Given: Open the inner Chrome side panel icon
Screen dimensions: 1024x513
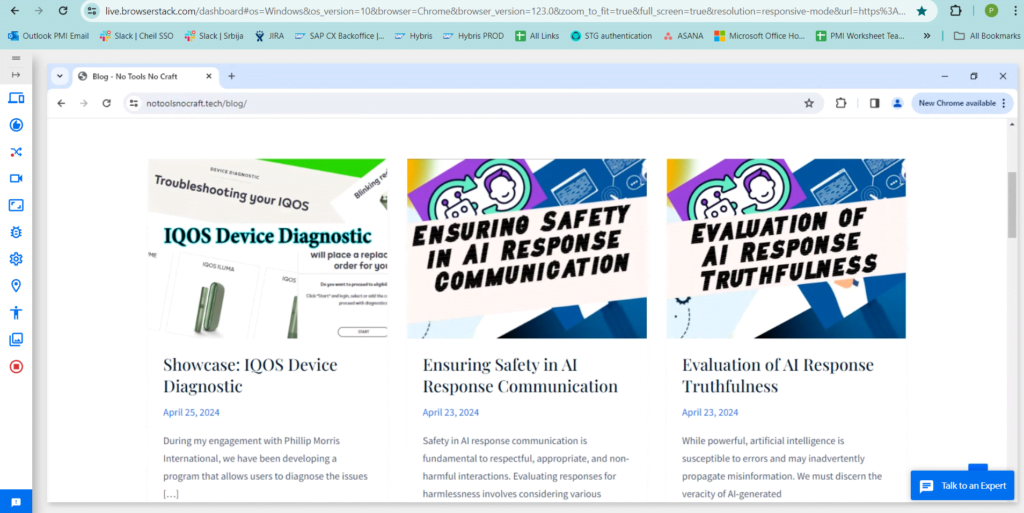Looking at the screenshot, I should (x=874, y=103).
